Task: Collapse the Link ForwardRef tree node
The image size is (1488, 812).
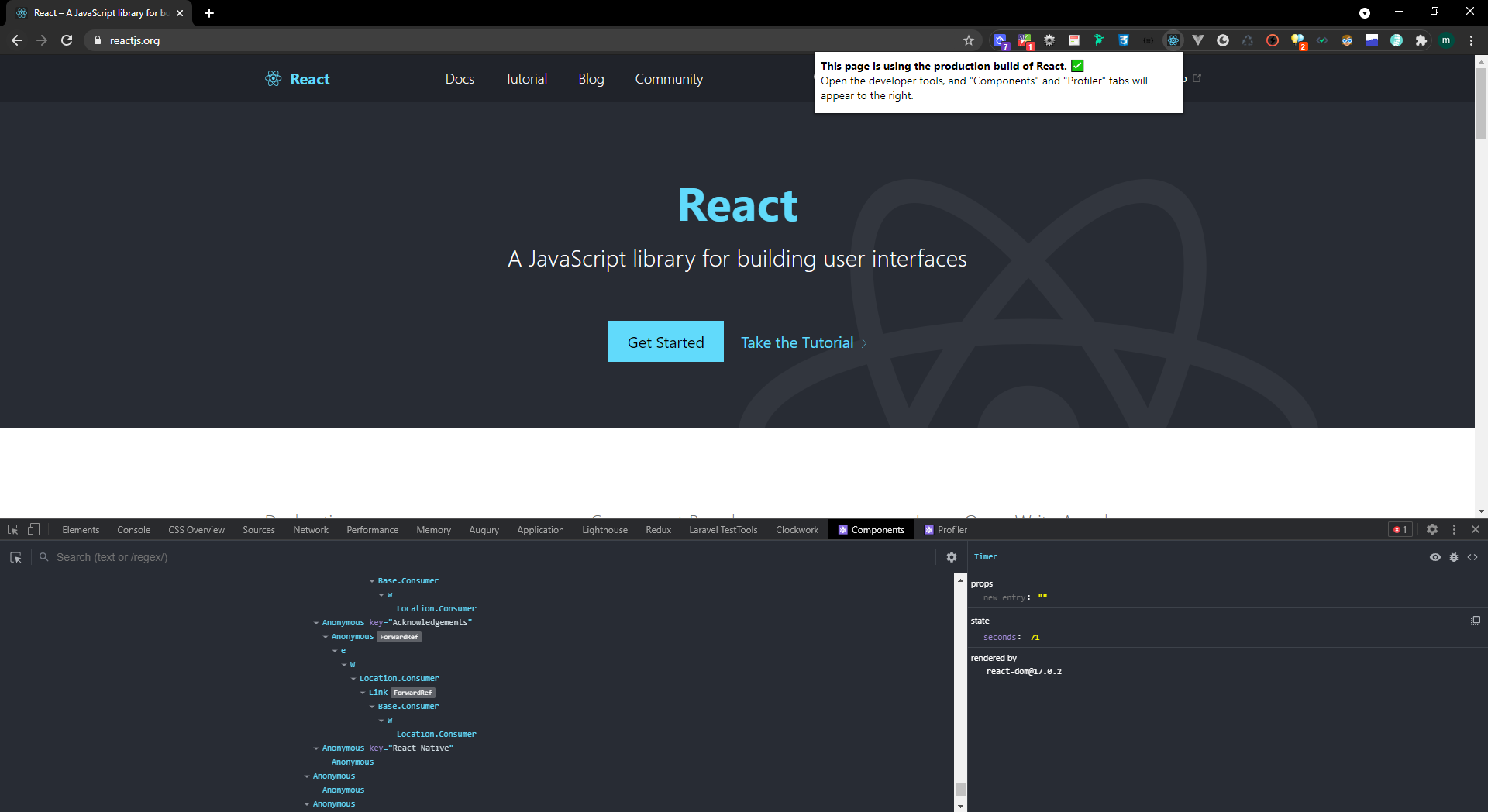Action: pyautogui.click(x=363, y=693)
